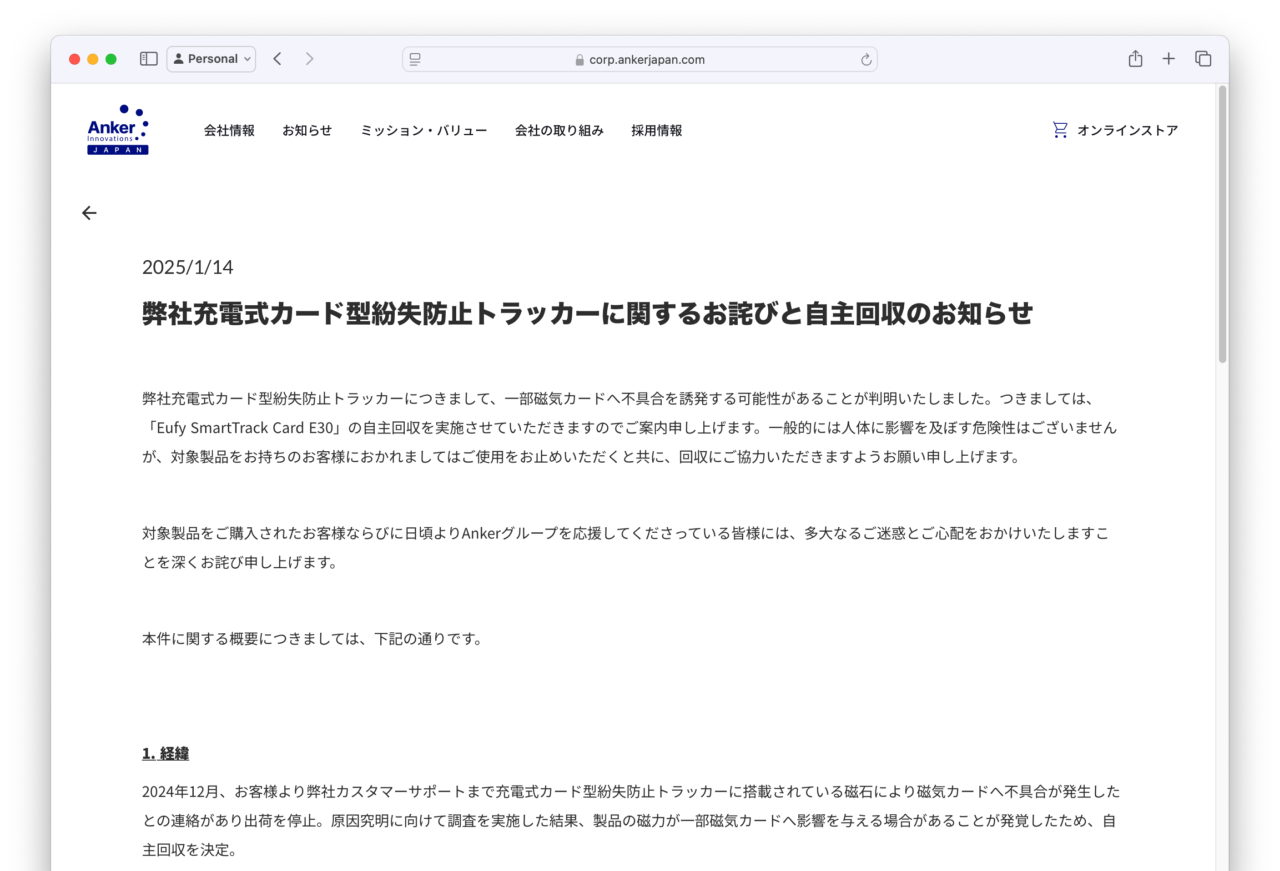Click the Anker Innovations Japan logo
Image resolution: width=1280 pixels, height=871 pixels.
(118, 130)
